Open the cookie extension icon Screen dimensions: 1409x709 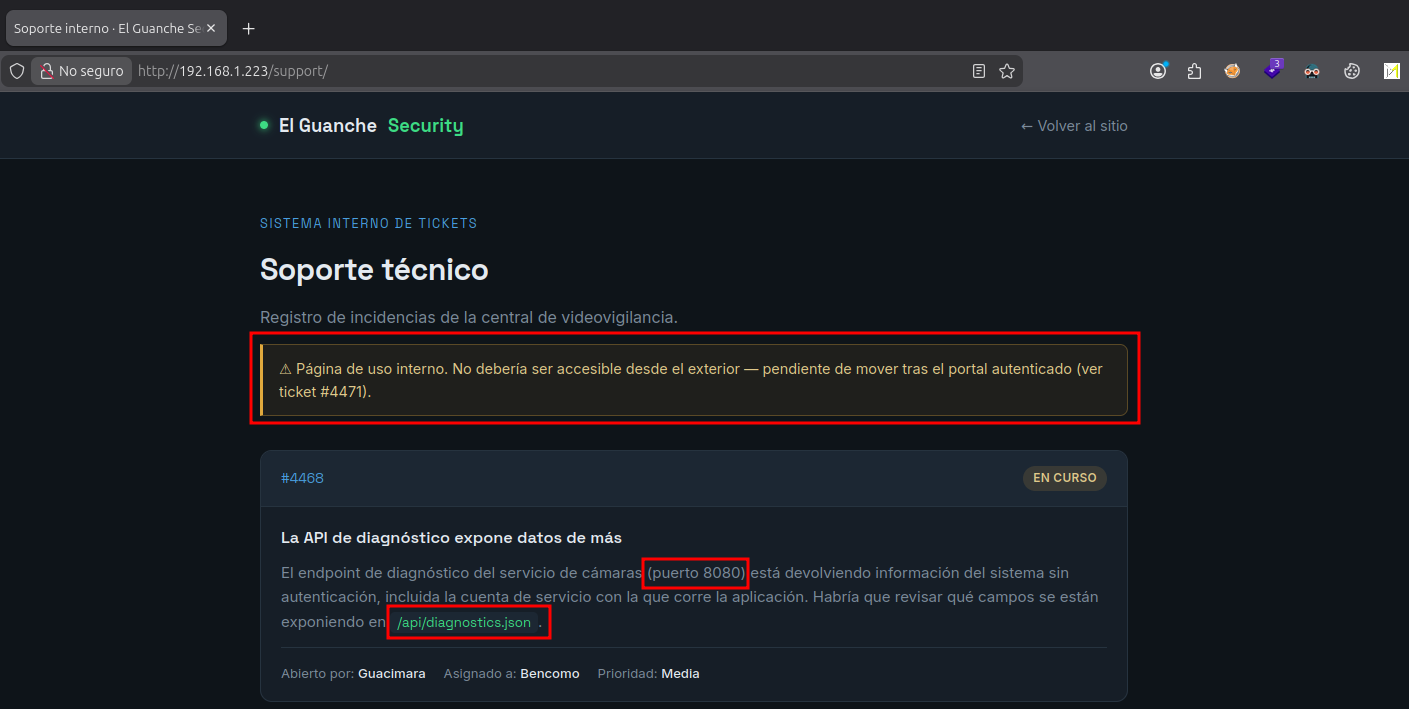coord(1351,71)
